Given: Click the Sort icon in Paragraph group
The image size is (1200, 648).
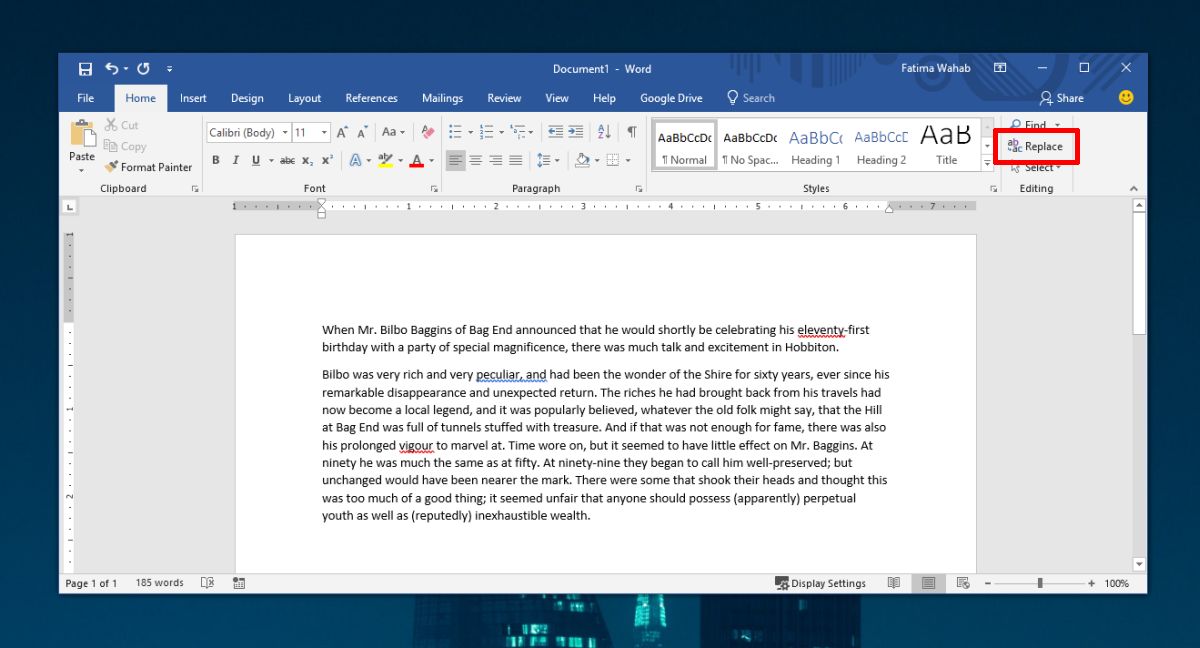Looking at the screenshot, I should click(x=602, y=132).
